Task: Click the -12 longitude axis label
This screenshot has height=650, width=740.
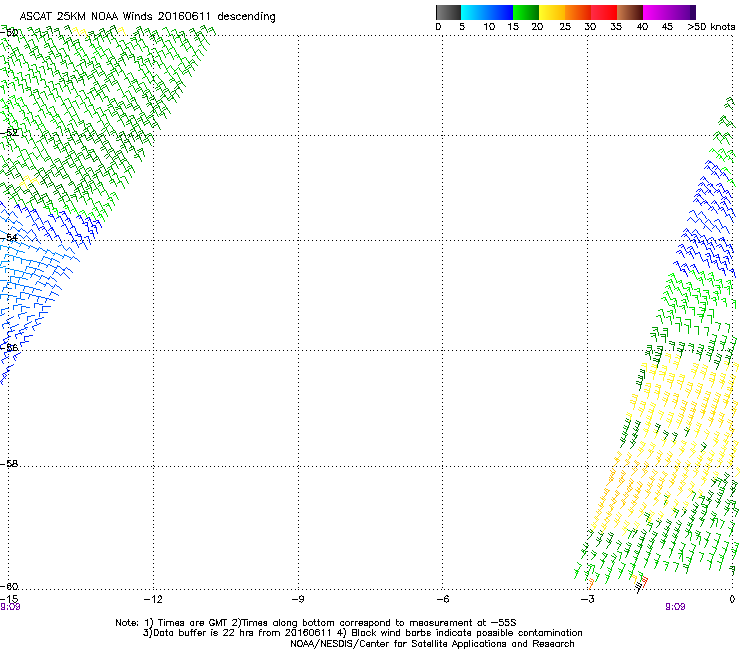Action: pos(153,599)
